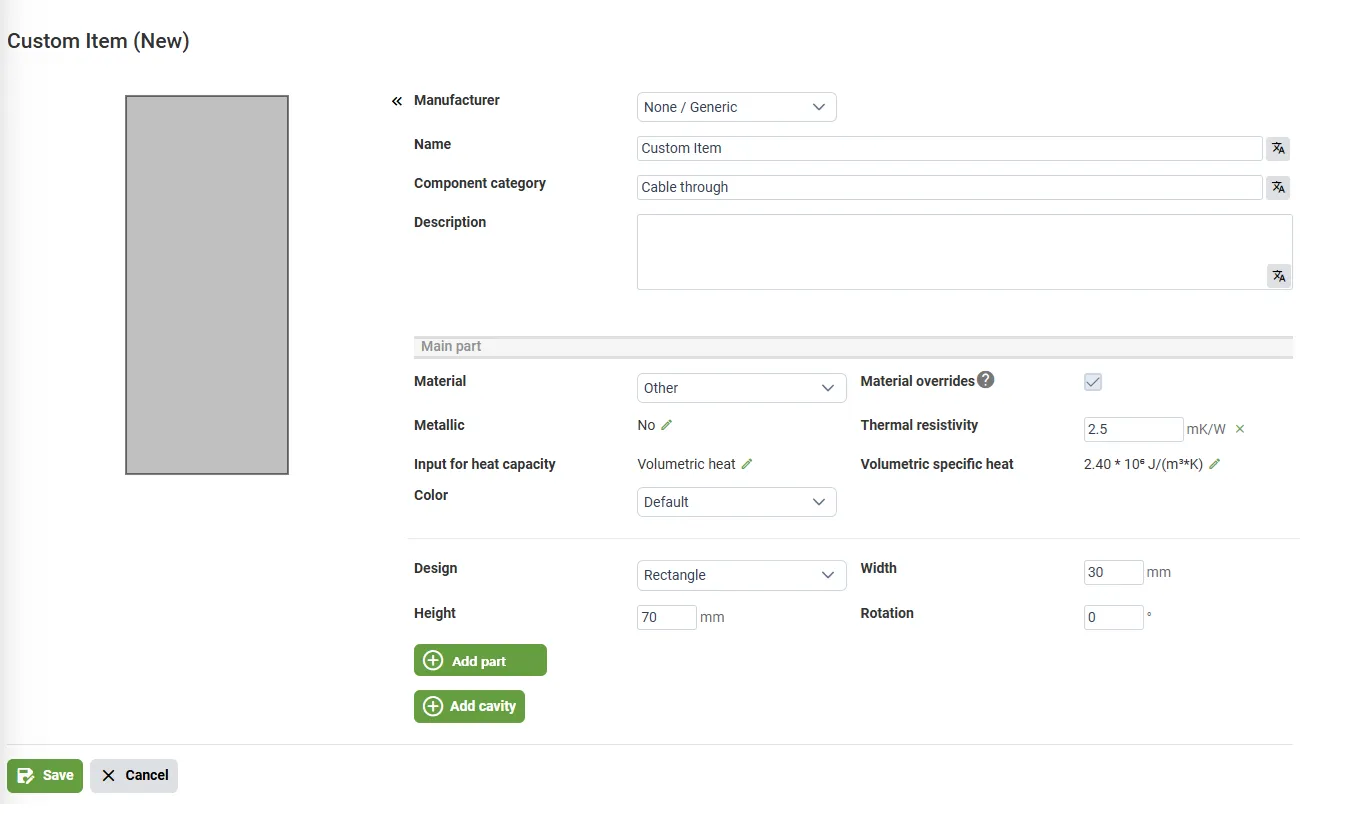Edit the Volumetric specific heat value

[1215, 464]
